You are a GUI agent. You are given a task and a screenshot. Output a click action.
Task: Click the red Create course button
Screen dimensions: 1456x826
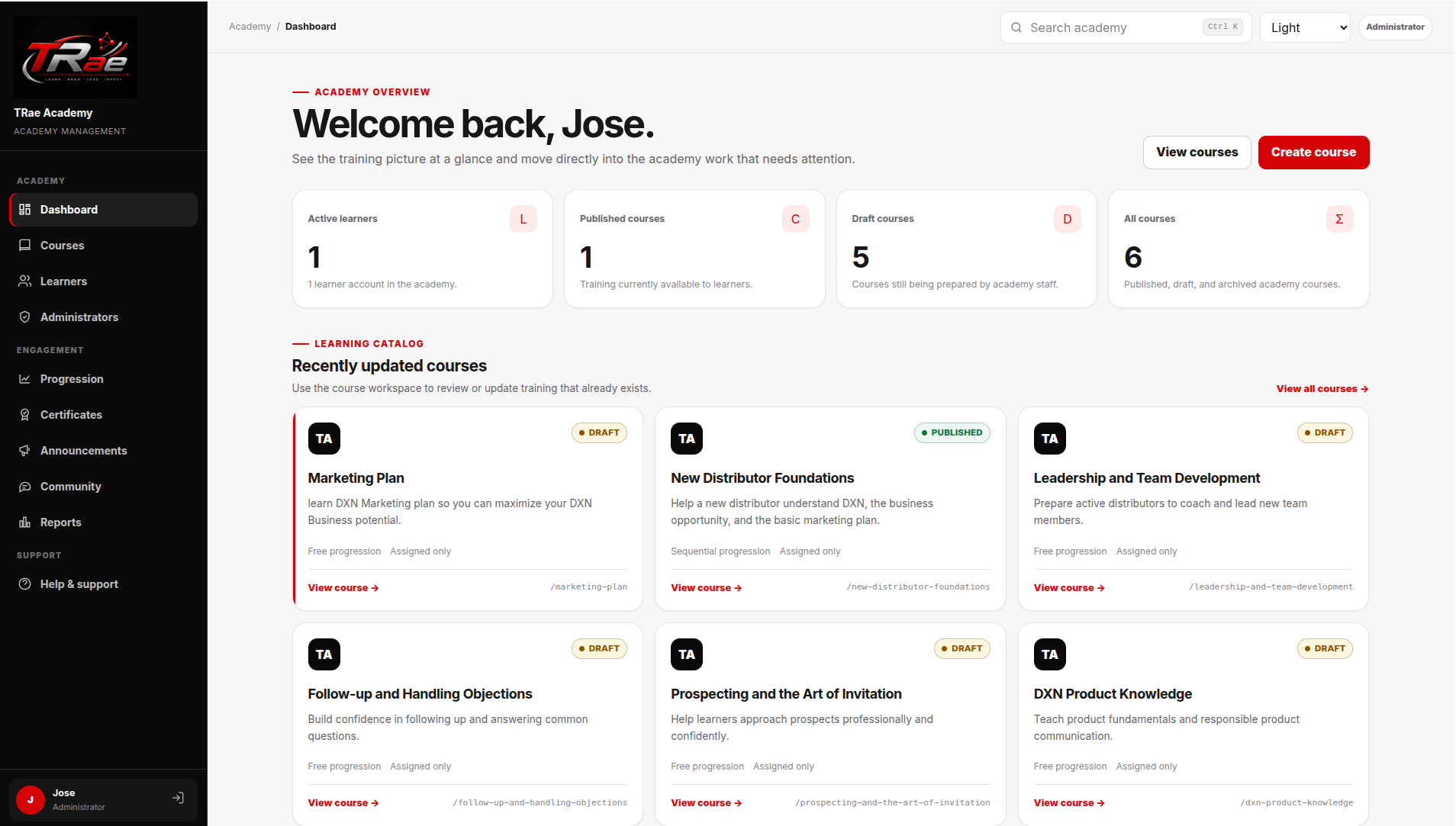[1313, 153]
